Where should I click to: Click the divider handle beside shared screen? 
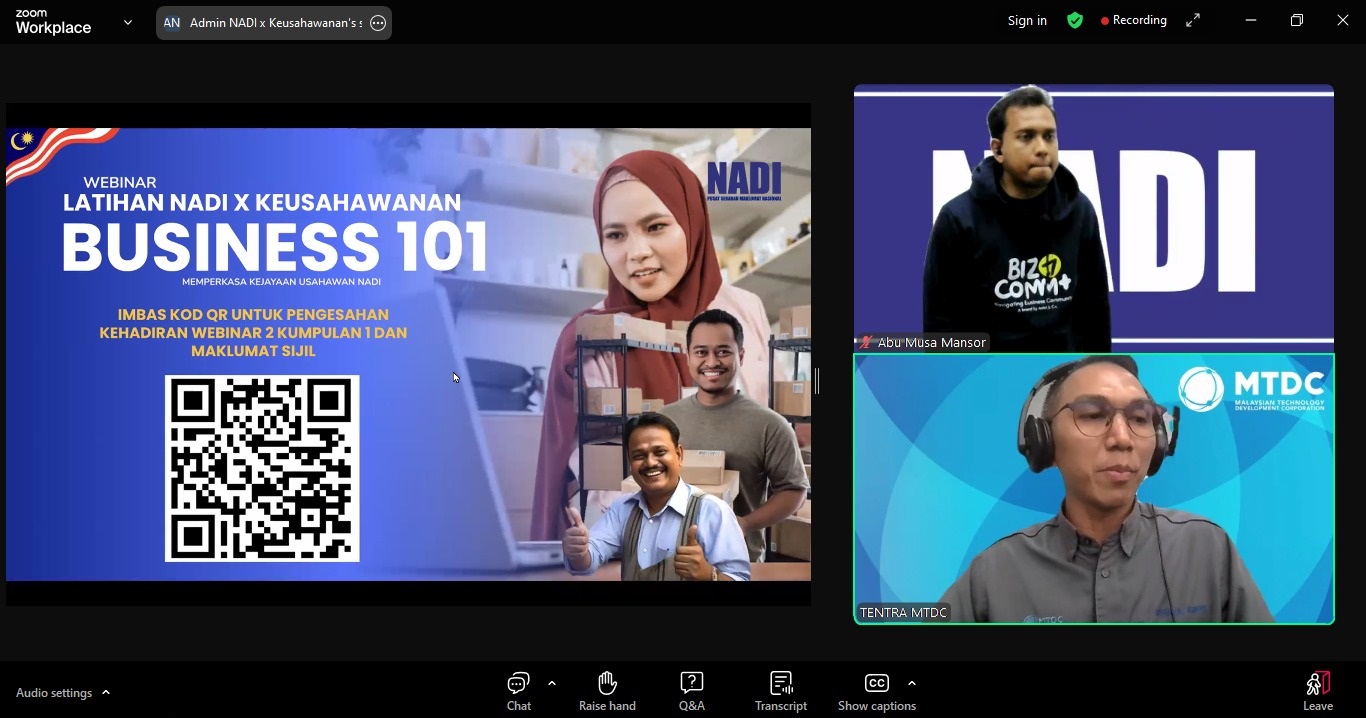tap(817, 381)
